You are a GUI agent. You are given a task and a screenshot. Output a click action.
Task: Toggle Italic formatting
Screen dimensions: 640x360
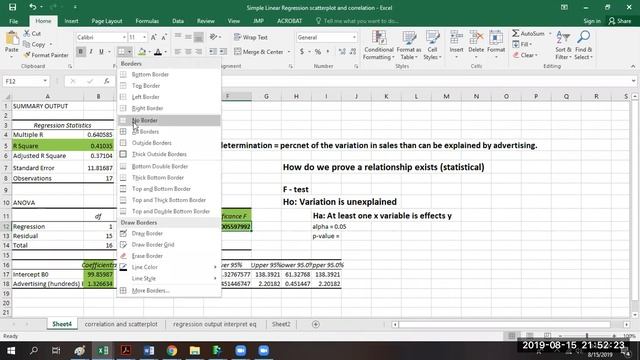click(91, 52)
